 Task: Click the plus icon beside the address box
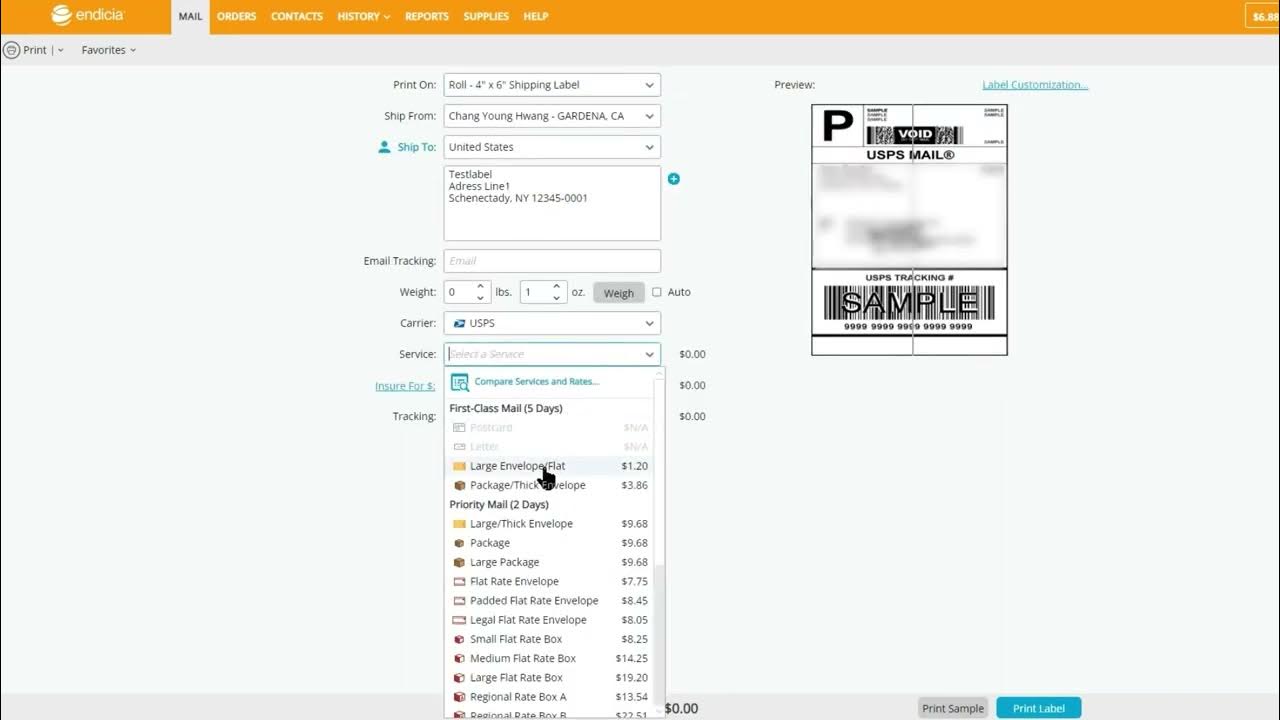coord(673,179)
